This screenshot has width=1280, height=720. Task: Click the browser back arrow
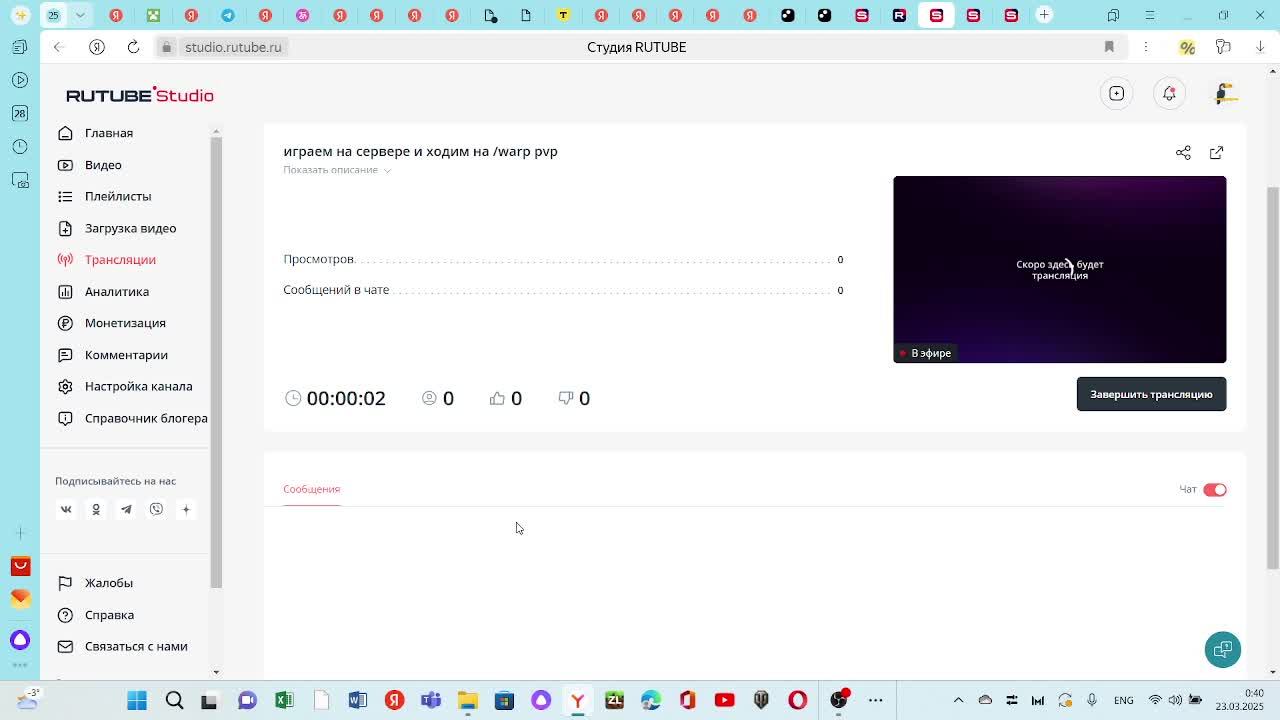[x=59, y=47]
